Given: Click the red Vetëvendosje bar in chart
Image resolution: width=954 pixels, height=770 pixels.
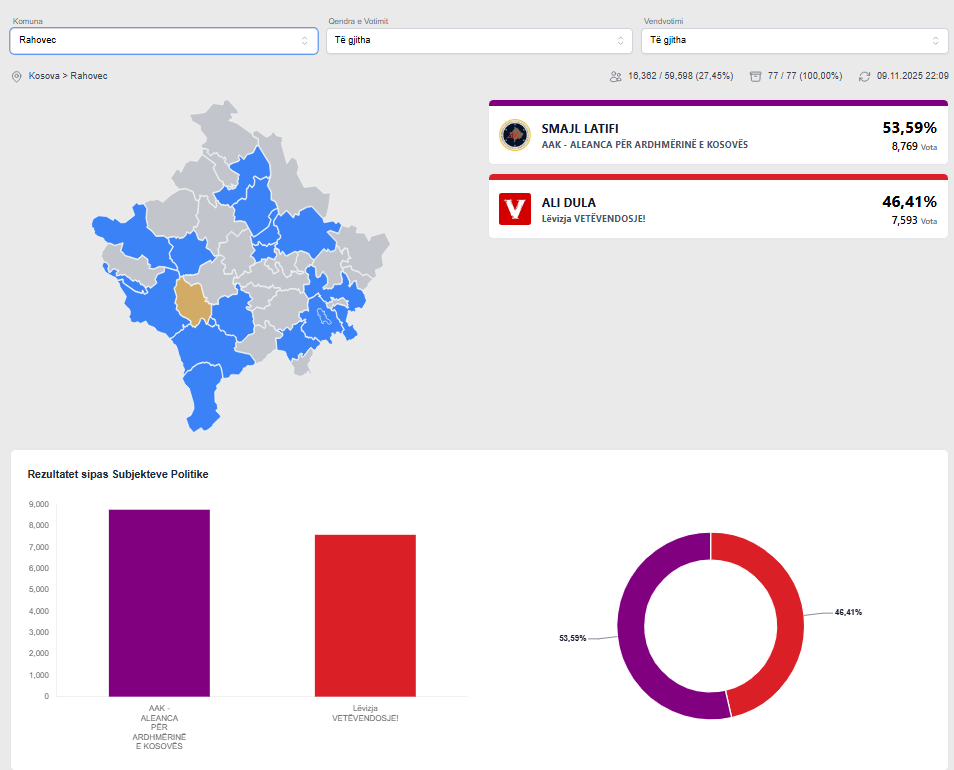Looking at the screenshot, I should 365,615.
